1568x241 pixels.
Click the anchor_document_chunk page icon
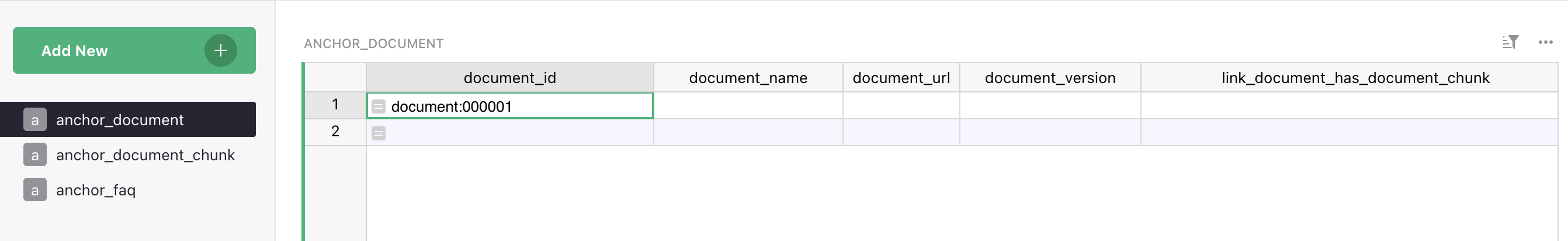pos(34,155)
